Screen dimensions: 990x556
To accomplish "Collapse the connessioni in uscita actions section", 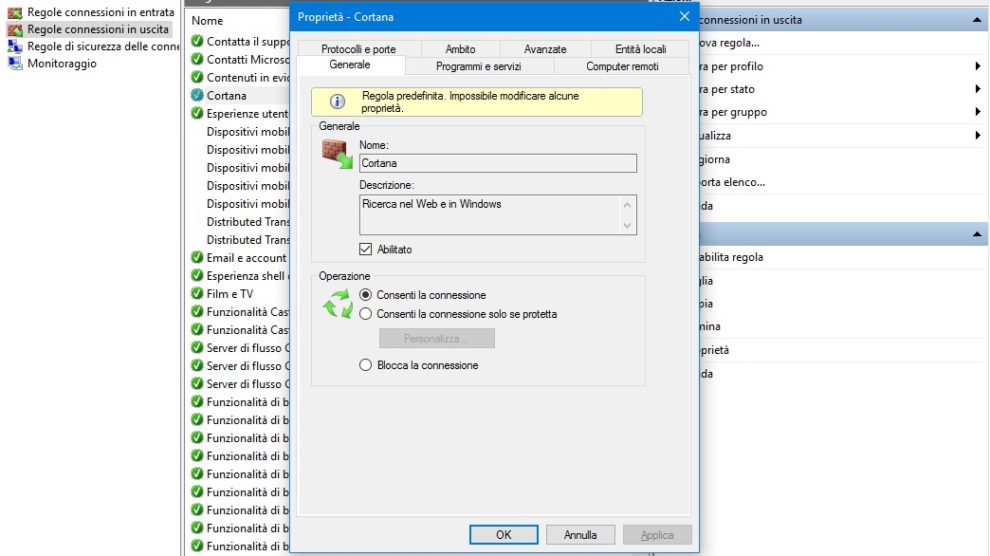I will click(x=977, y=20).
